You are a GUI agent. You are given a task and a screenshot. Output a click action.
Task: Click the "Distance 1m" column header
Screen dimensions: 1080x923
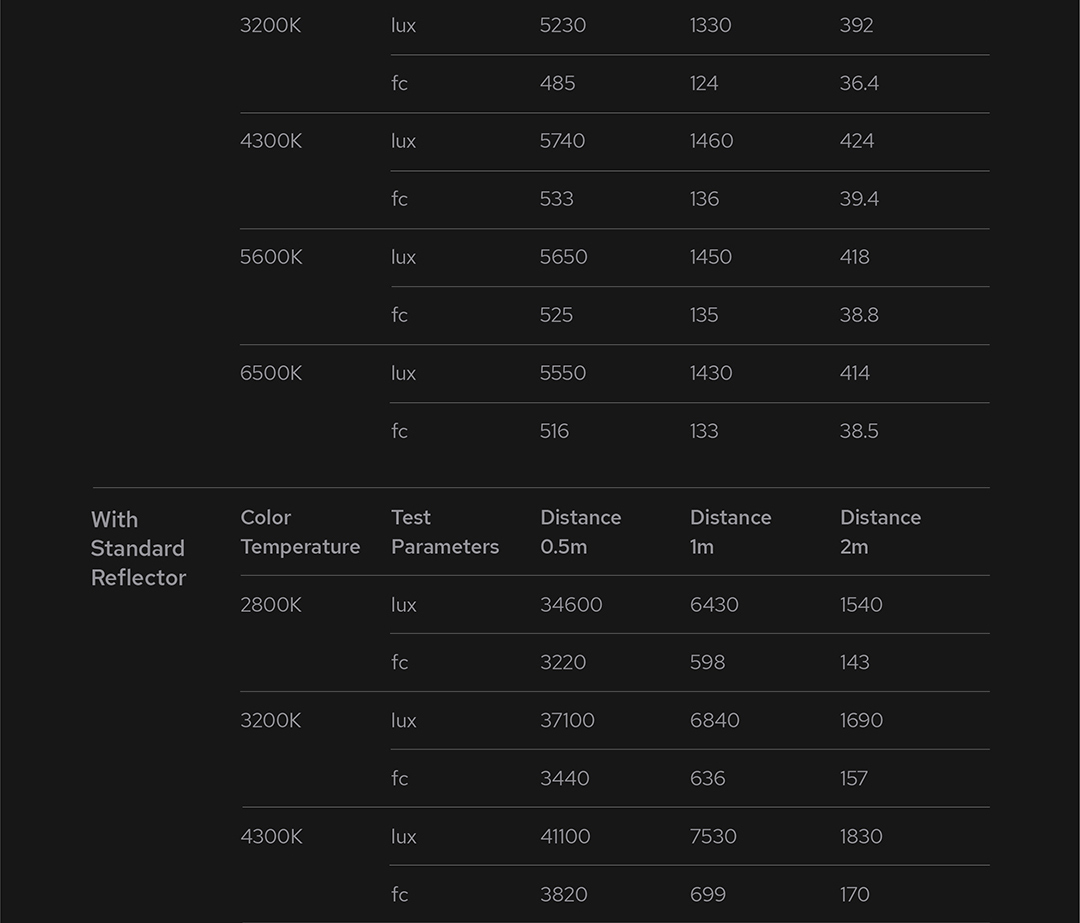tap(730, 532)
